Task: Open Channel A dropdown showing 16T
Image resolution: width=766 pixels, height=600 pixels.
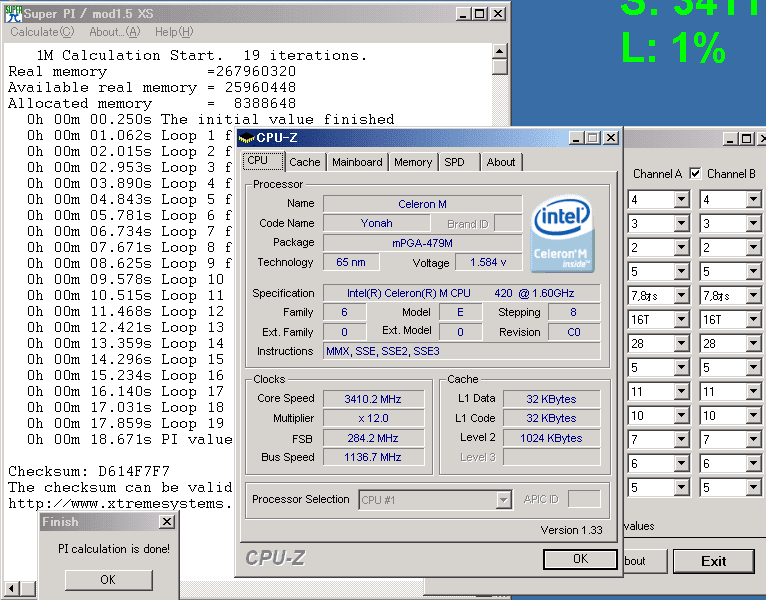Action: [681, 320]
